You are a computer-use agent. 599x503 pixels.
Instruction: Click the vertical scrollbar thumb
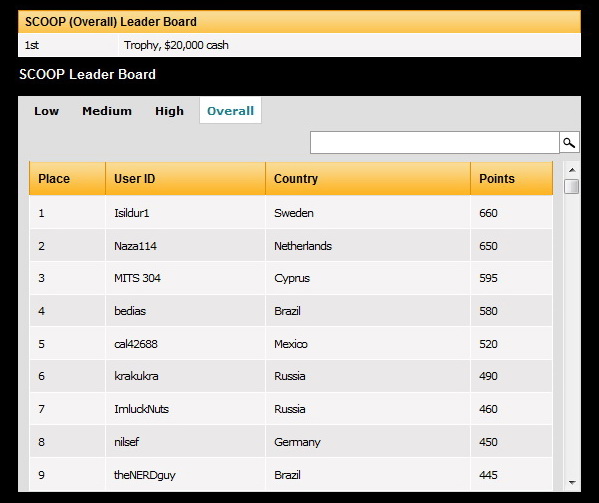pos(572,187)
